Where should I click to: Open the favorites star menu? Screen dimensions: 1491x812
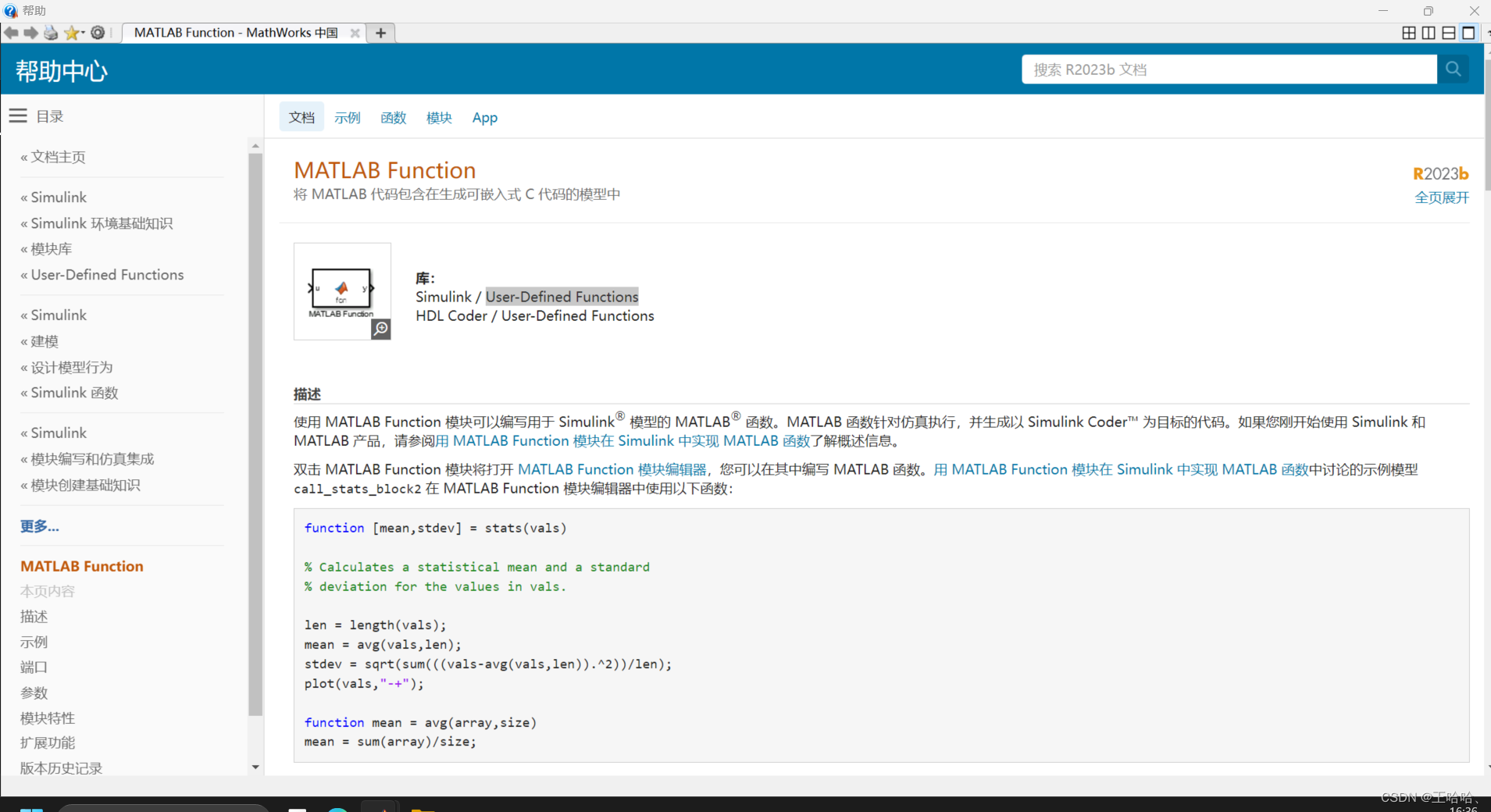[x=73, y=33]
